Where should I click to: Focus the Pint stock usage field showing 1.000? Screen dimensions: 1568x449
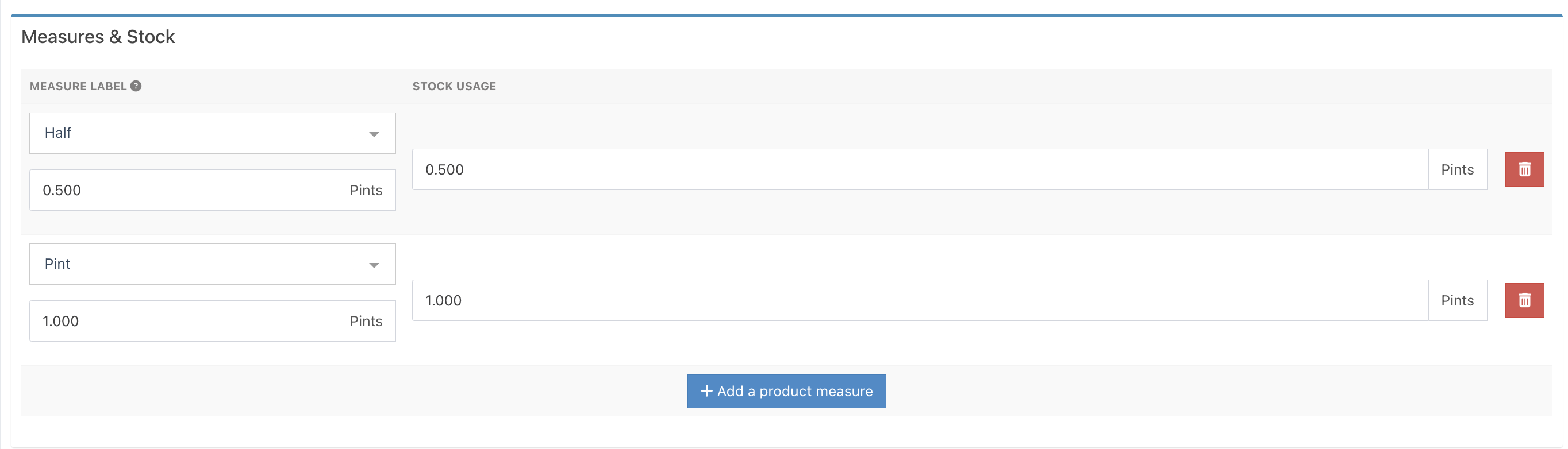pyautogui.click(x=919, y=300)
